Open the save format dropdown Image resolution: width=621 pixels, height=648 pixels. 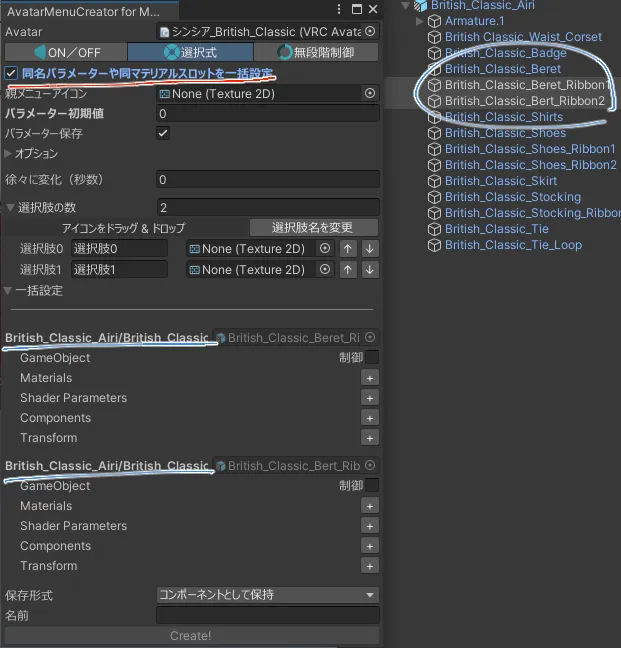tap(267, 595)
